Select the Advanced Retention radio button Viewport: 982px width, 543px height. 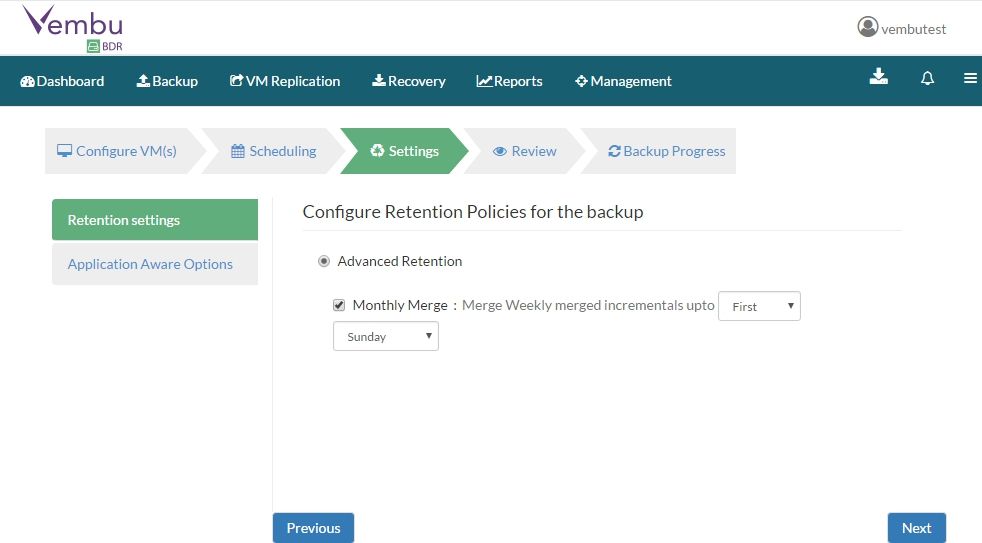pyautogui.click(x=324, y=261)
